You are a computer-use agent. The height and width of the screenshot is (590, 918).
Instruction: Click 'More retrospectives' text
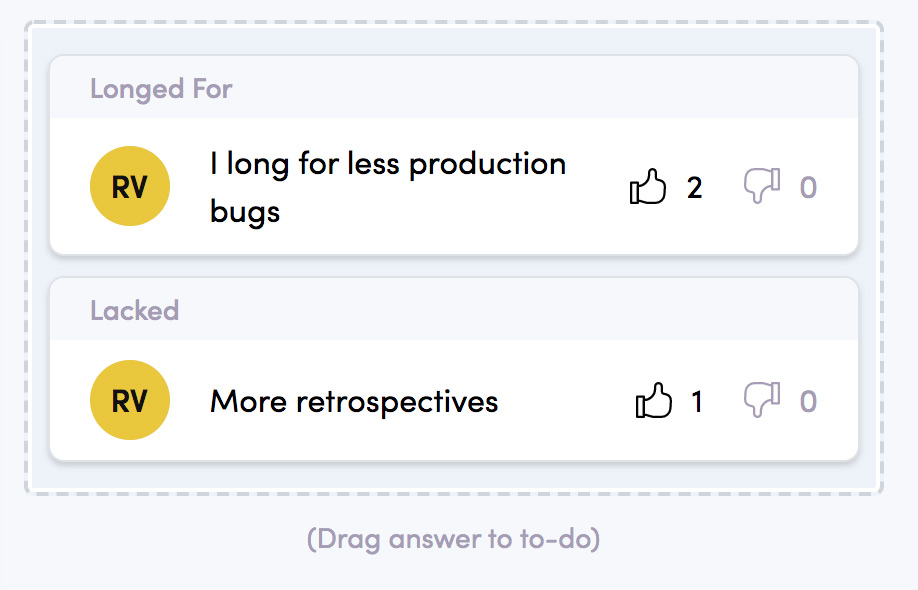(x=354, y=402)
